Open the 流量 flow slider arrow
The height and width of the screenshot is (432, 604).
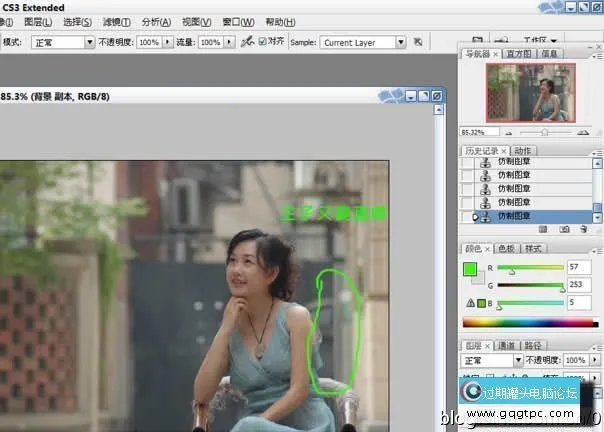tap(230, 42)
